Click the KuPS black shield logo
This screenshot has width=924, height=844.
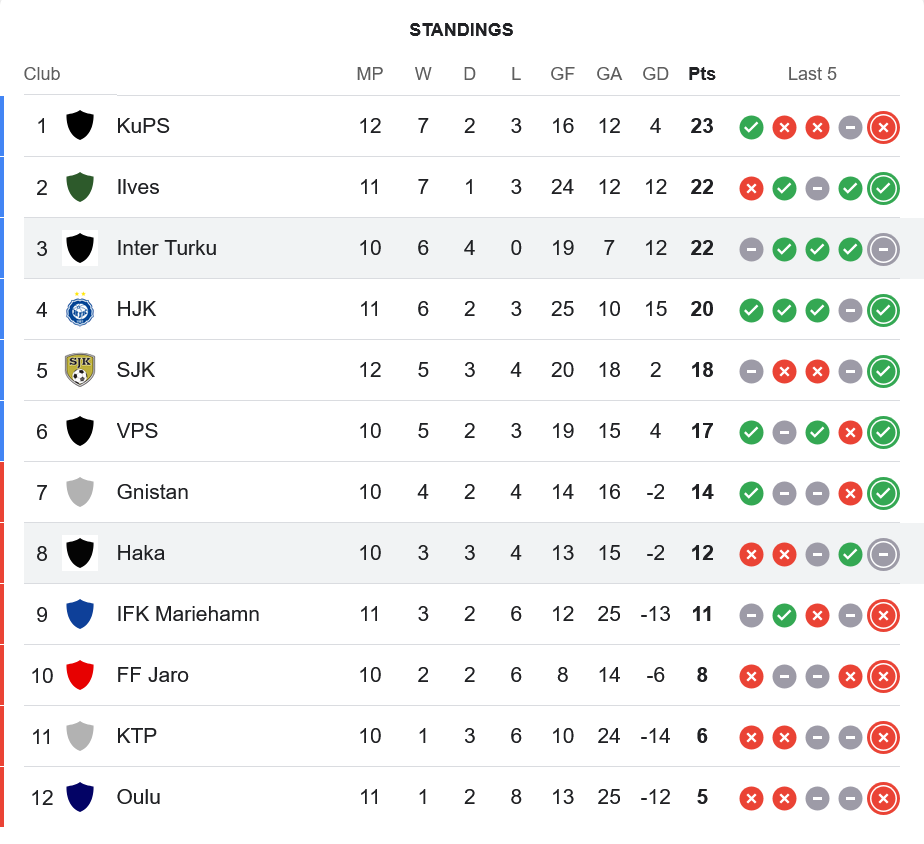[80, 126]
